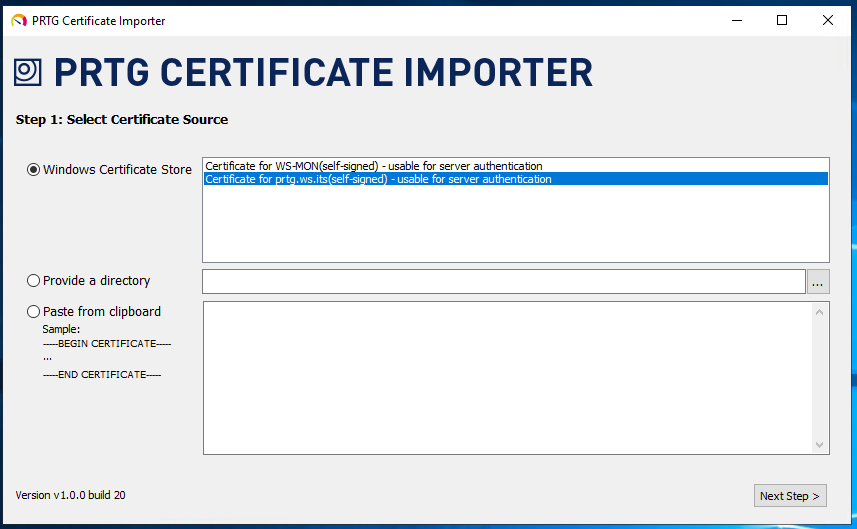Click the scroll down arrow in paste area
The width and height of the screenshot is (857, 529).
coord(819,445)
